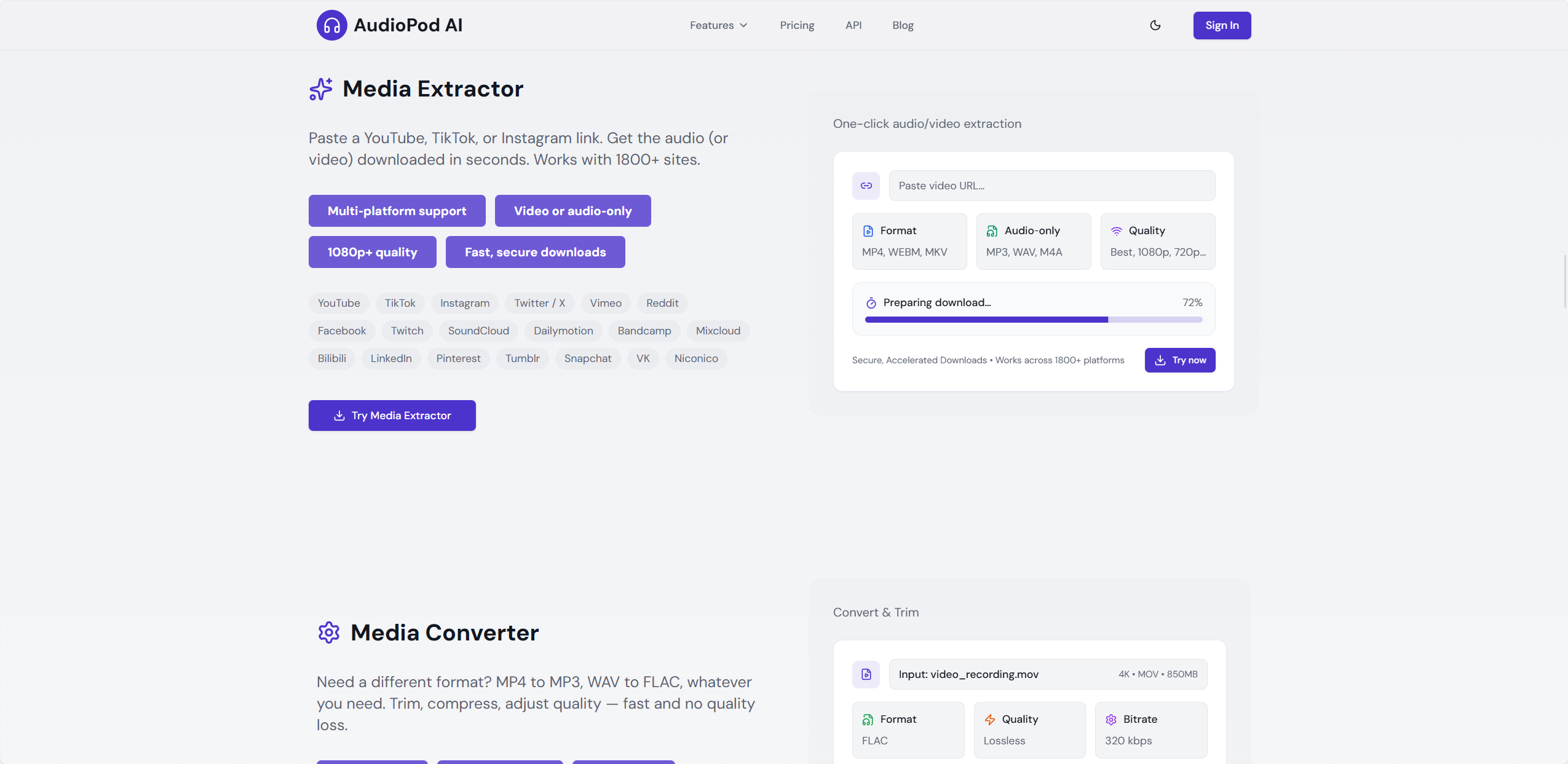The height and width of the screenshot is (764, 1568).
Task: Select the Bilibili platform chip
Action: point(332,358)
